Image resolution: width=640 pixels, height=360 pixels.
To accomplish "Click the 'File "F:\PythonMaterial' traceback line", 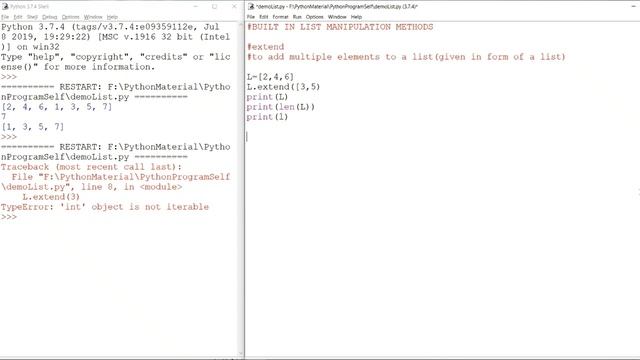I will pyautogui.click(x=121, y=177).
